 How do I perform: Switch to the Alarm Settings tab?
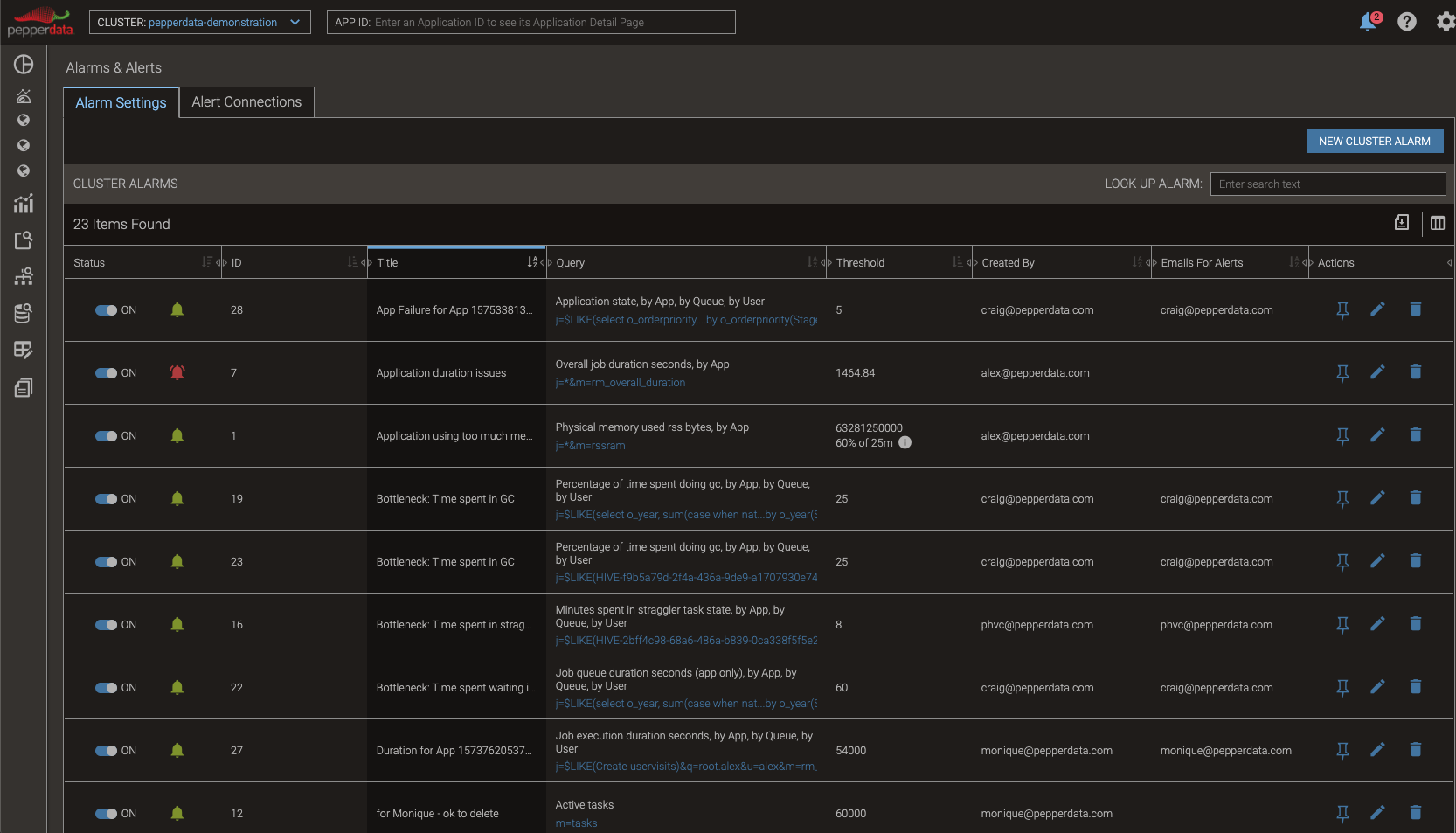(121, 102)
